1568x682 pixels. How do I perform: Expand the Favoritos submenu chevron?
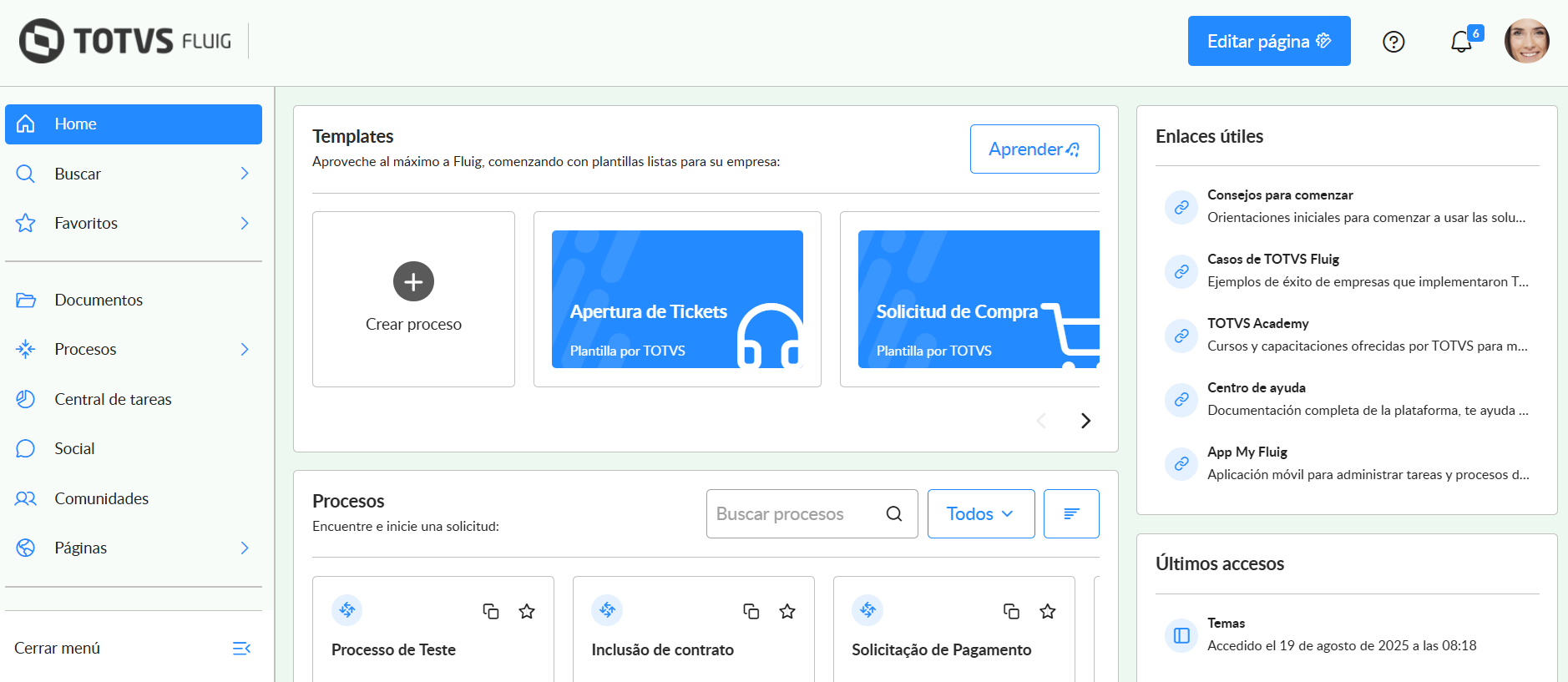[x=245, y=223]
